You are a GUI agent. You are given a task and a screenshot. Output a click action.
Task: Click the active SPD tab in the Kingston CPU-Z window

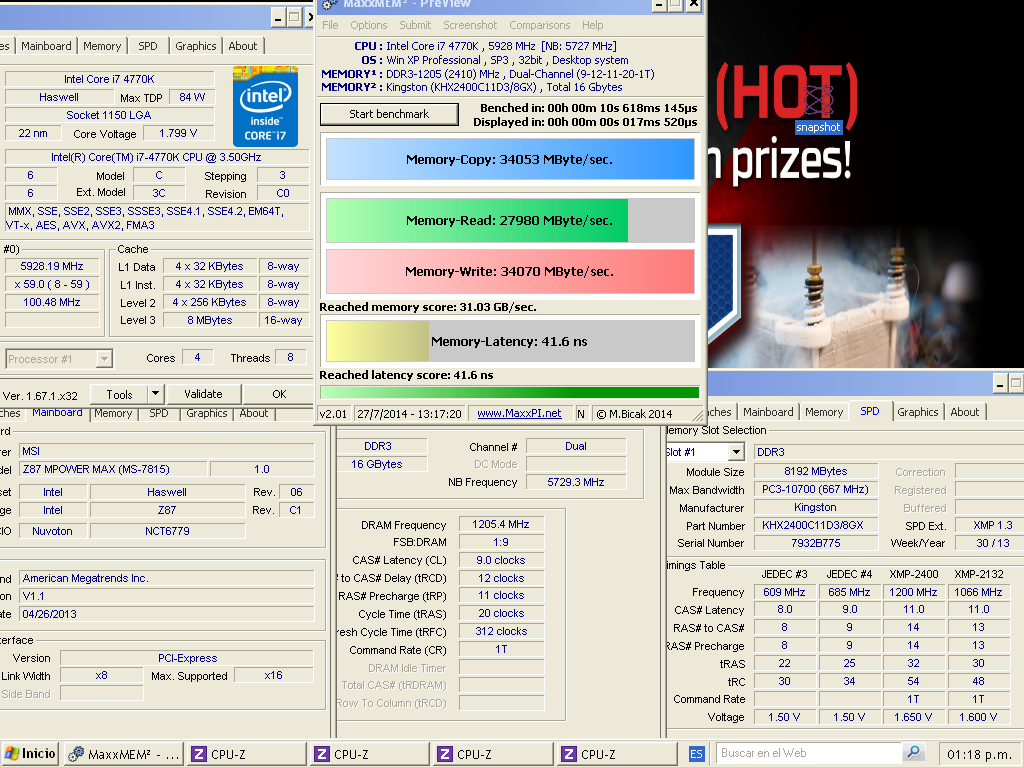pos(869,411)
